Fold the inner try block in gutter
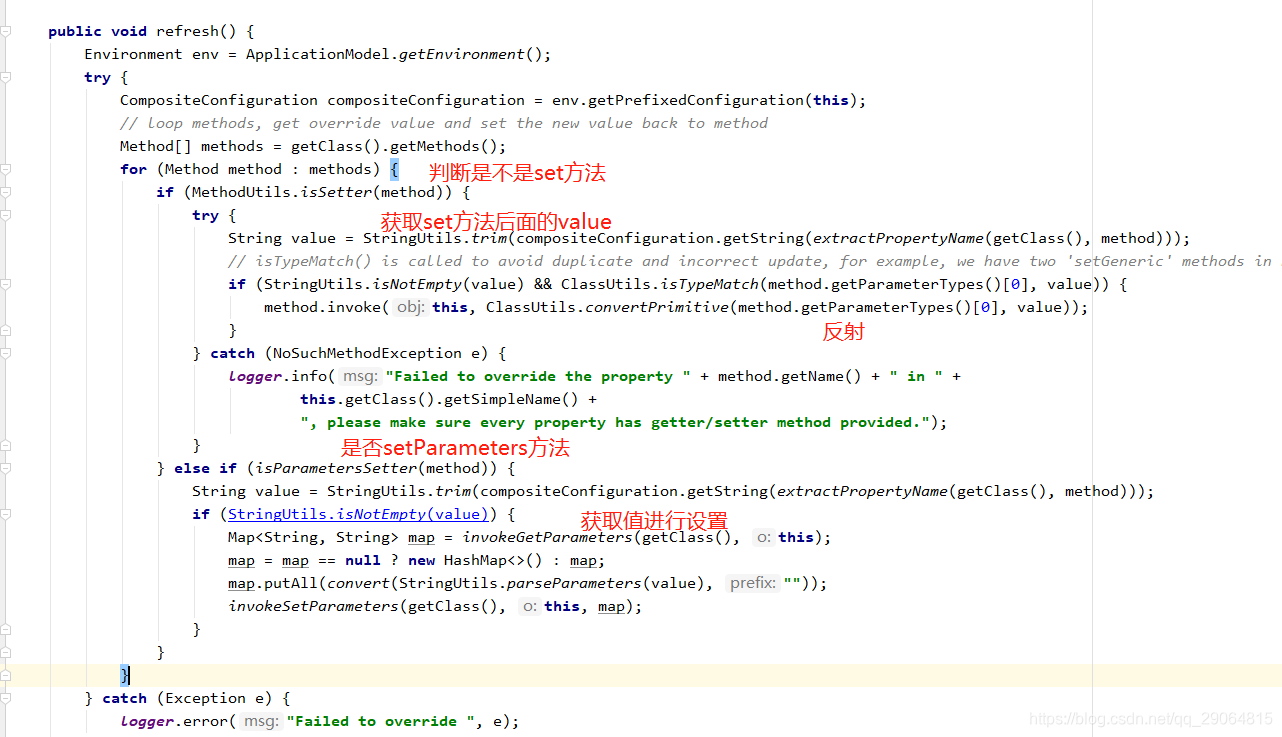The width and height of the screenshot is (1282, 737). click(6, 216)
